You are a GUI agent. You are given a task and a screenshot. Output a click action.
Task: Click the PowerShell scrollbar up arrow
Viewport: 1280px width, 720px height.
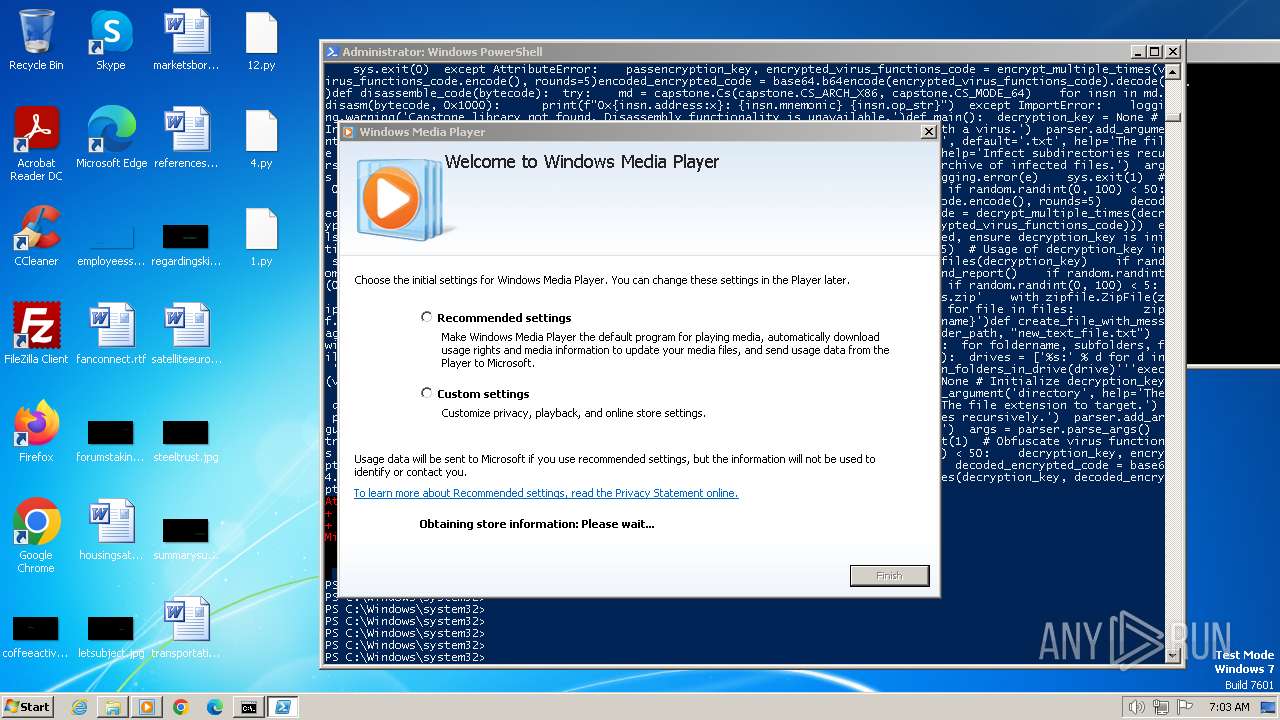coord(1174,72)
